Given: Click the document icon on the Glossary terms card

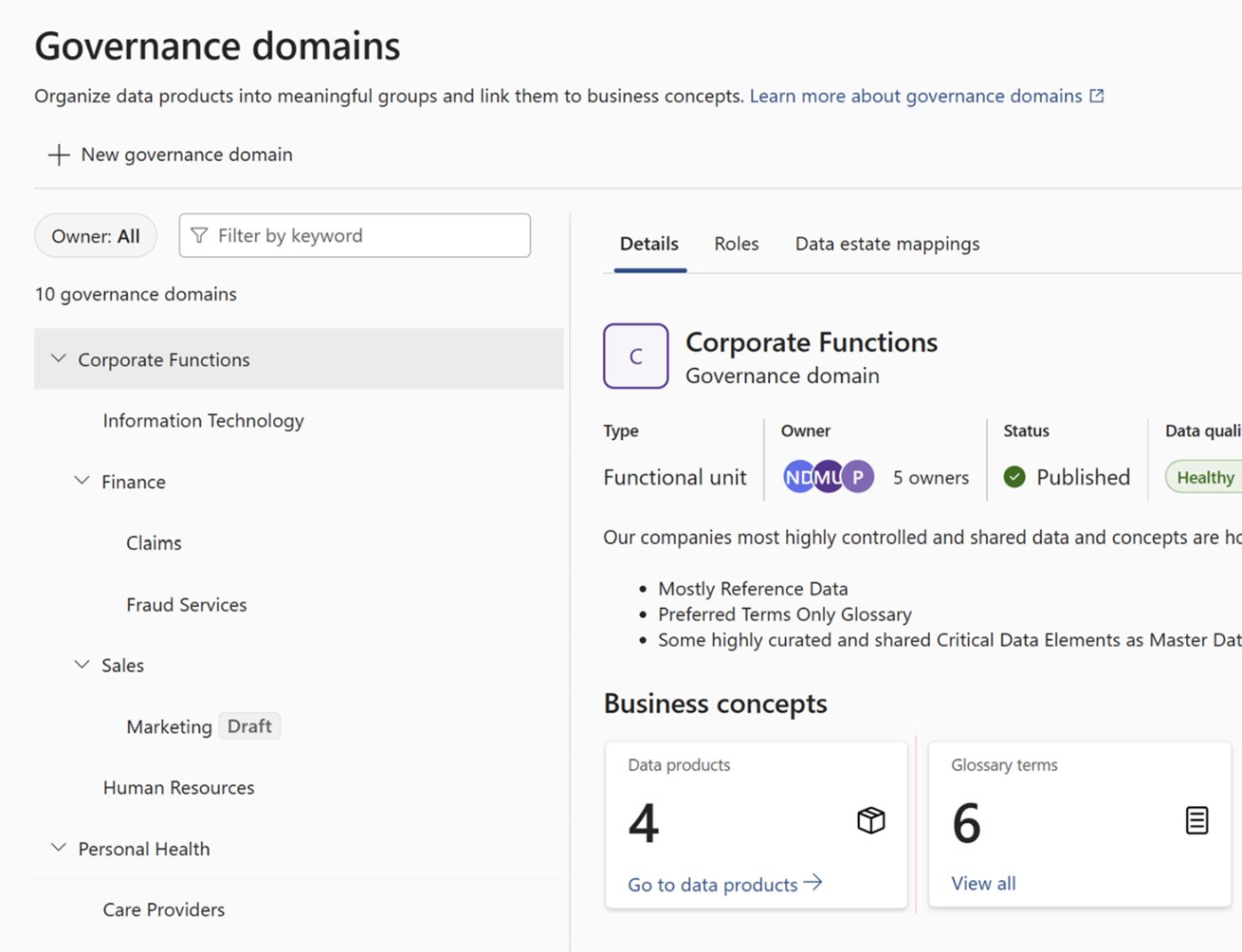Looking at the screenshot, I should coord(1196,820).
